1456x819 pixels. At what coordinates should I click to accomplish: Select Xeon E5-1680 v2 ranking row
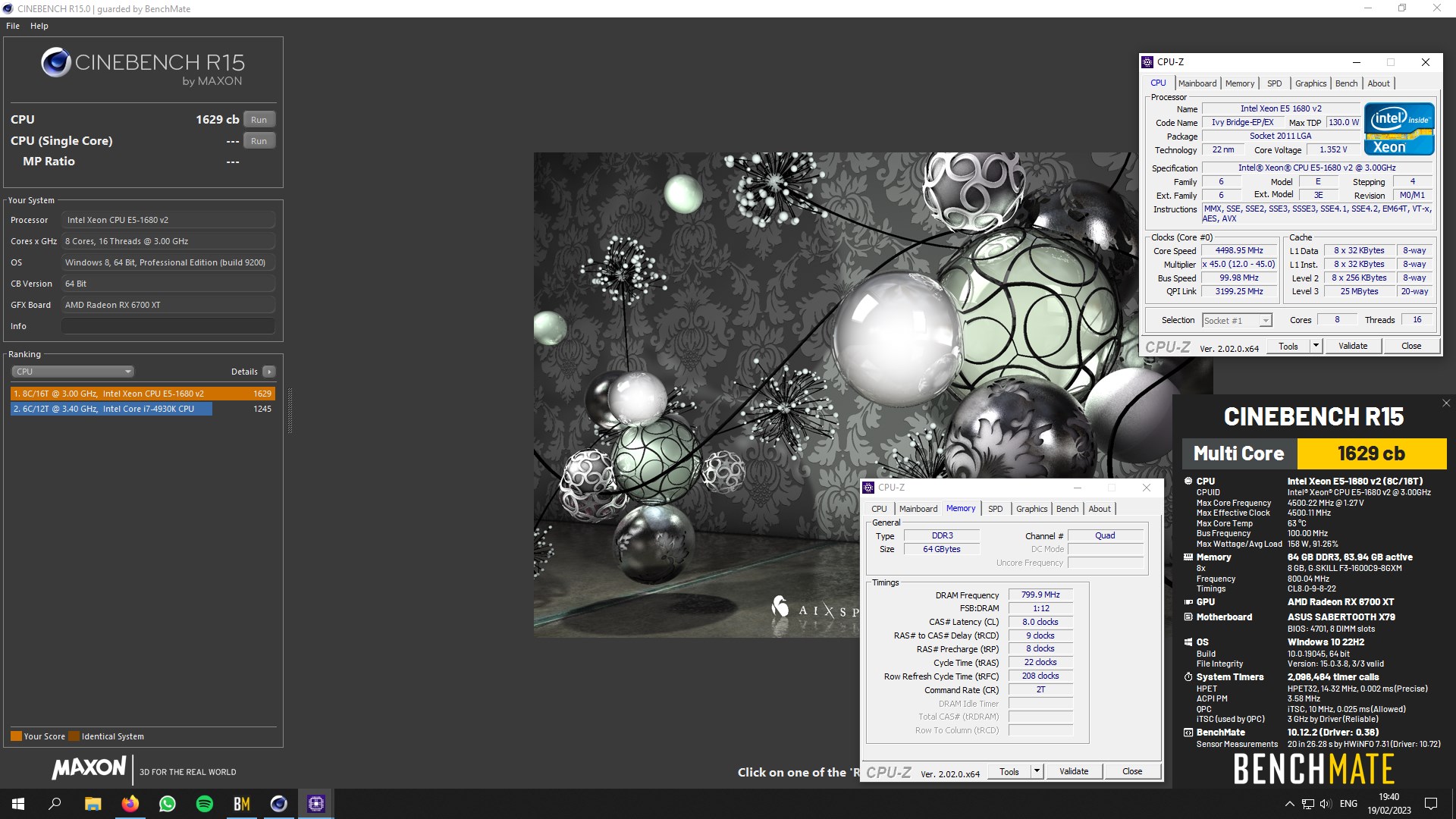tap(143, 394)
